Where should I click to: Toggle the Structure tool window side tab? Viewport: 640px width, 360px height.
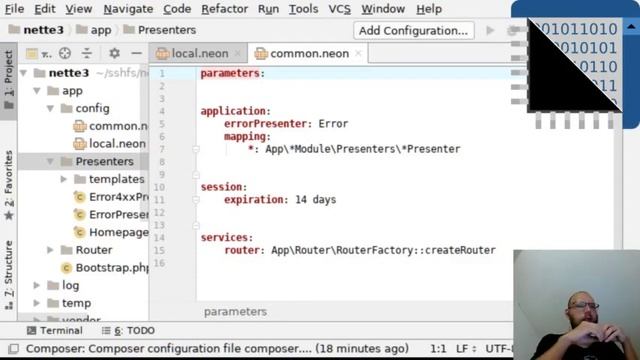9,275
